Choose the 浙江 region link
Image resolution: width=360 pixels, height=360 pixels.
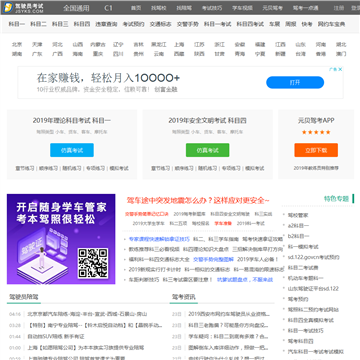click(219, 44)
